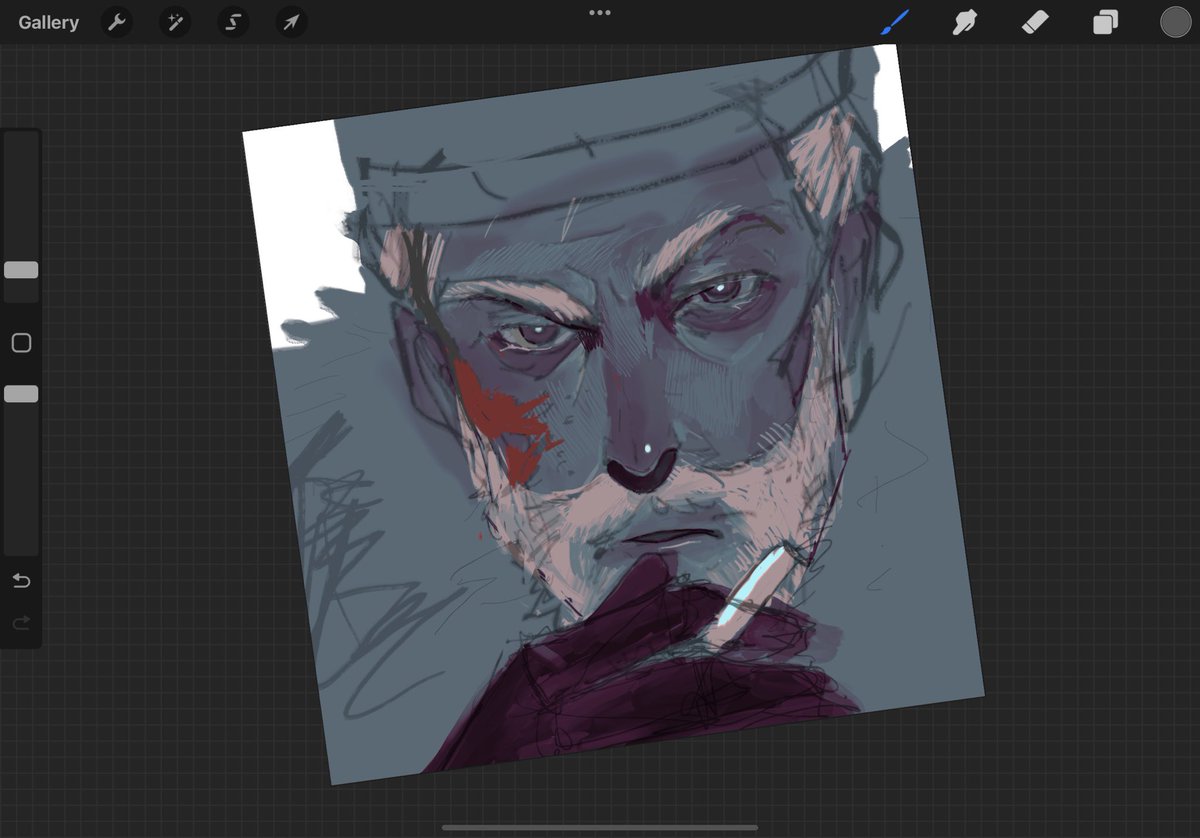1200x838 pixels.
Task: Select the Selection S-shaped tool
Action: coord(233,22)
